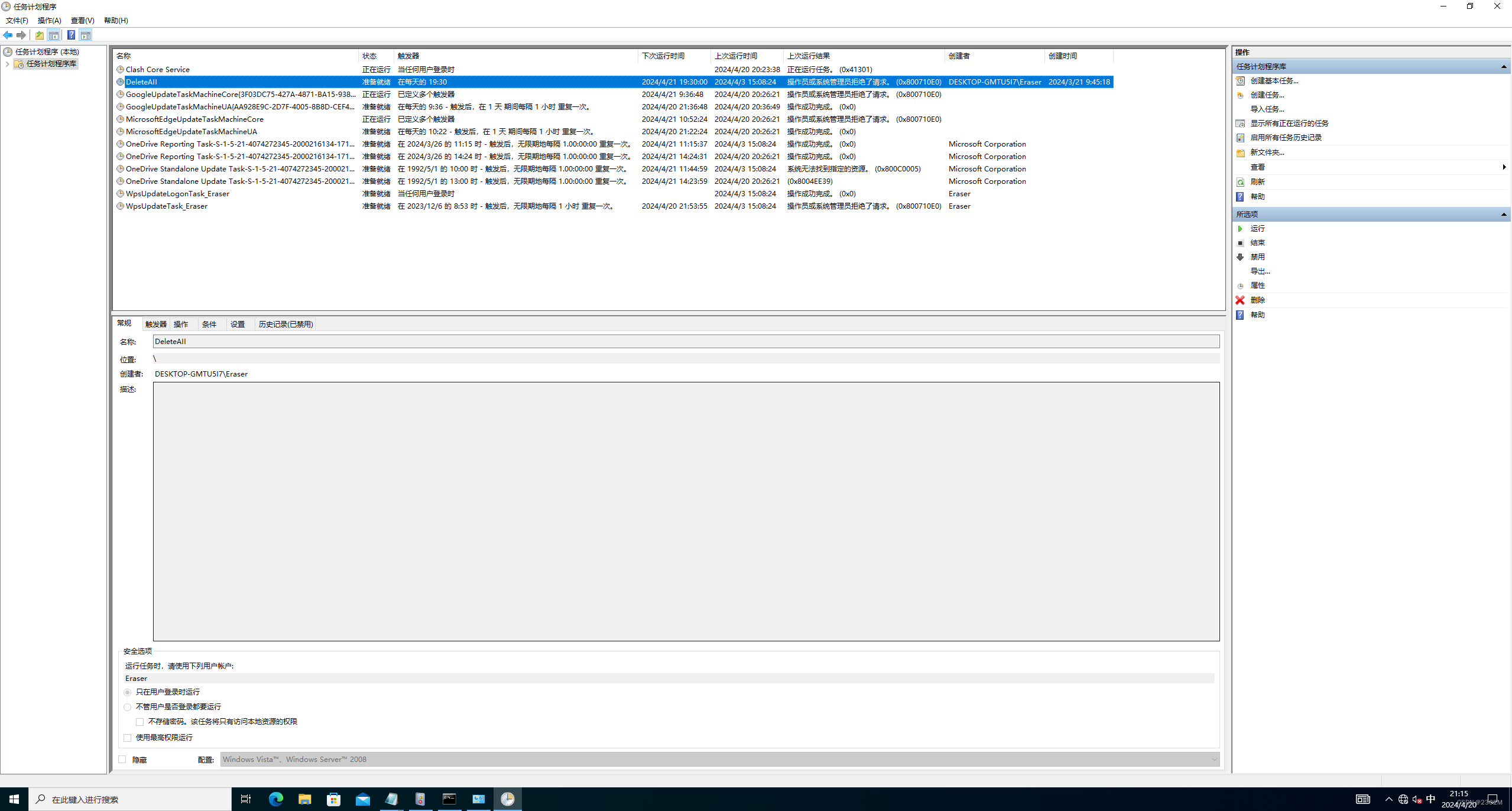
Task: Click 导入任务... in actions pane
Action: click(x=1267, y=109)
